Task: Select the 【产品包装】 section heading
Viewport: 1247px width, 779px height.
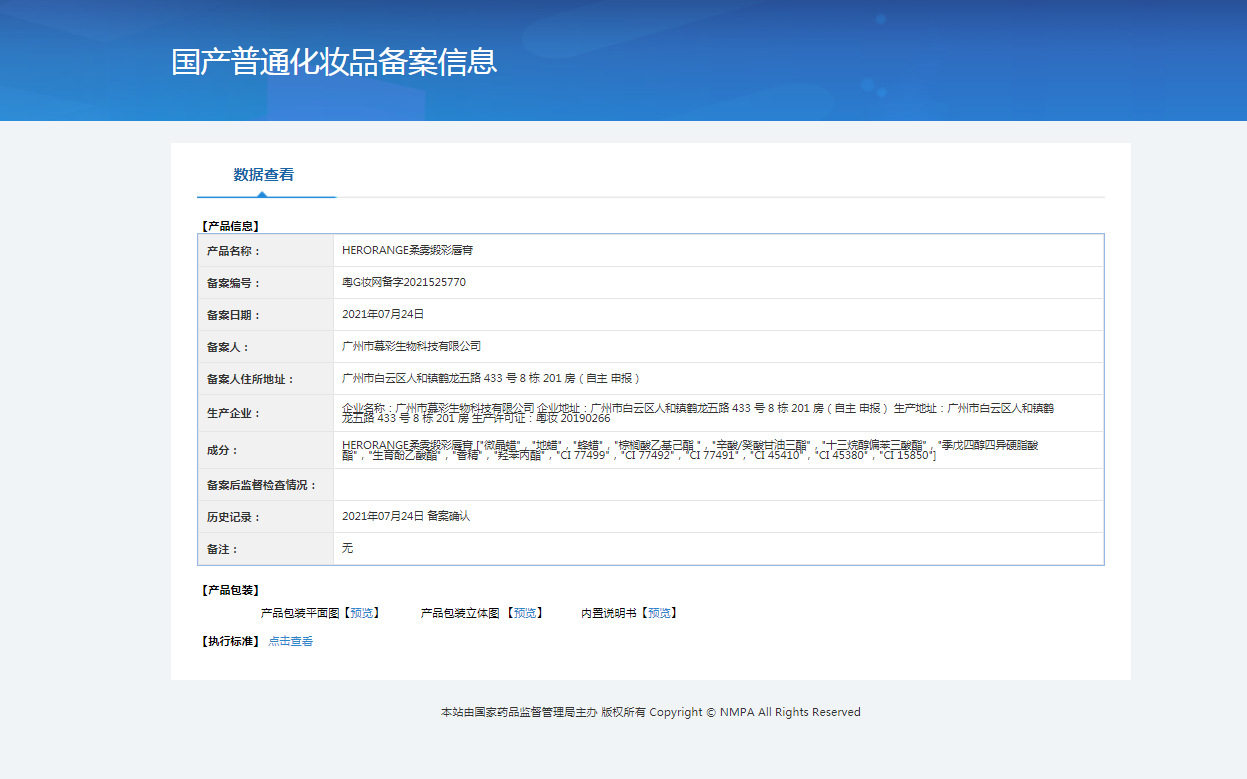Action: 229,590
